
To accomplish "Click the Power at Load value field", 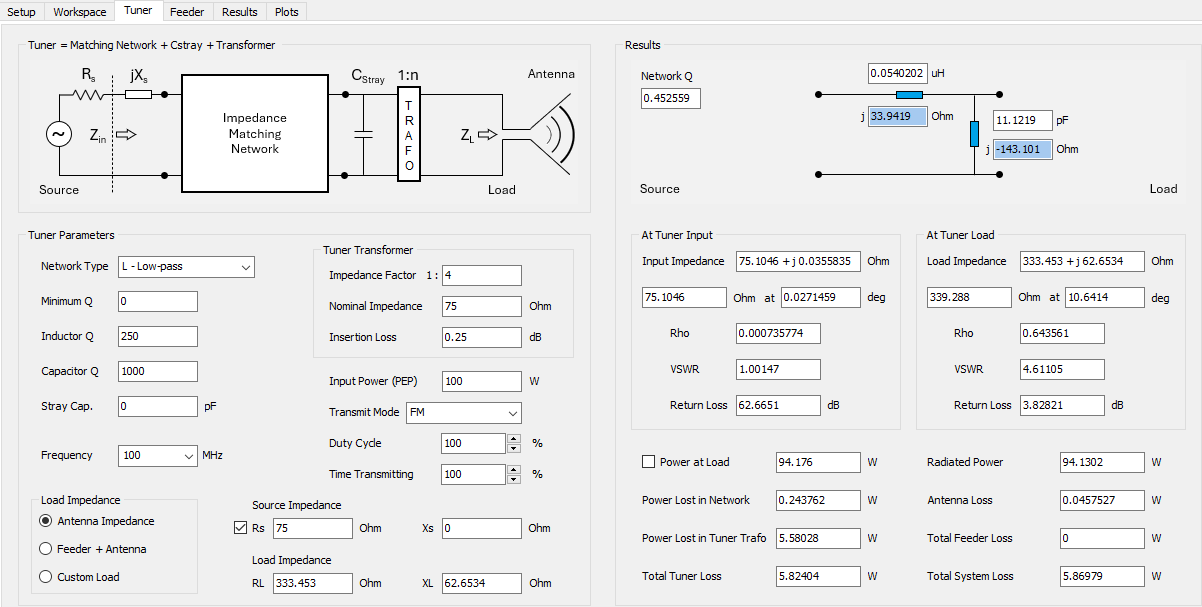I will (x=818, y=463).
